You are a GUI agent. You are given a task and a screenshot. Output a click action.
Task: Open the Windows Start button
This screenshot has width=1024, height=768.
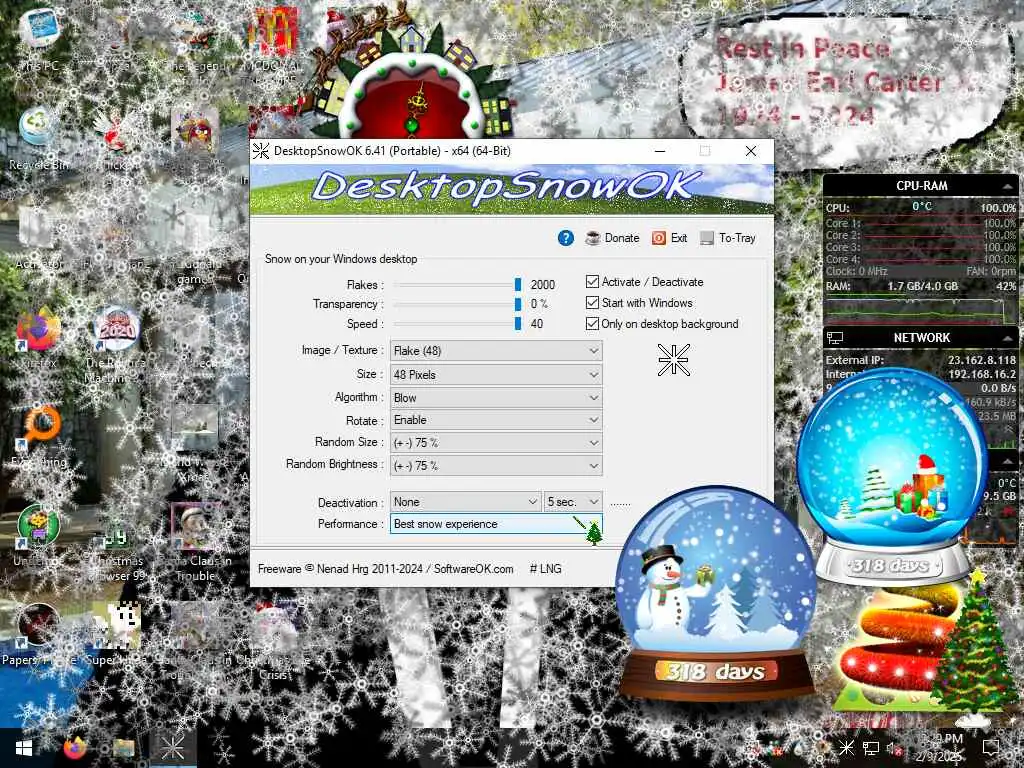(x=24, y=748)
